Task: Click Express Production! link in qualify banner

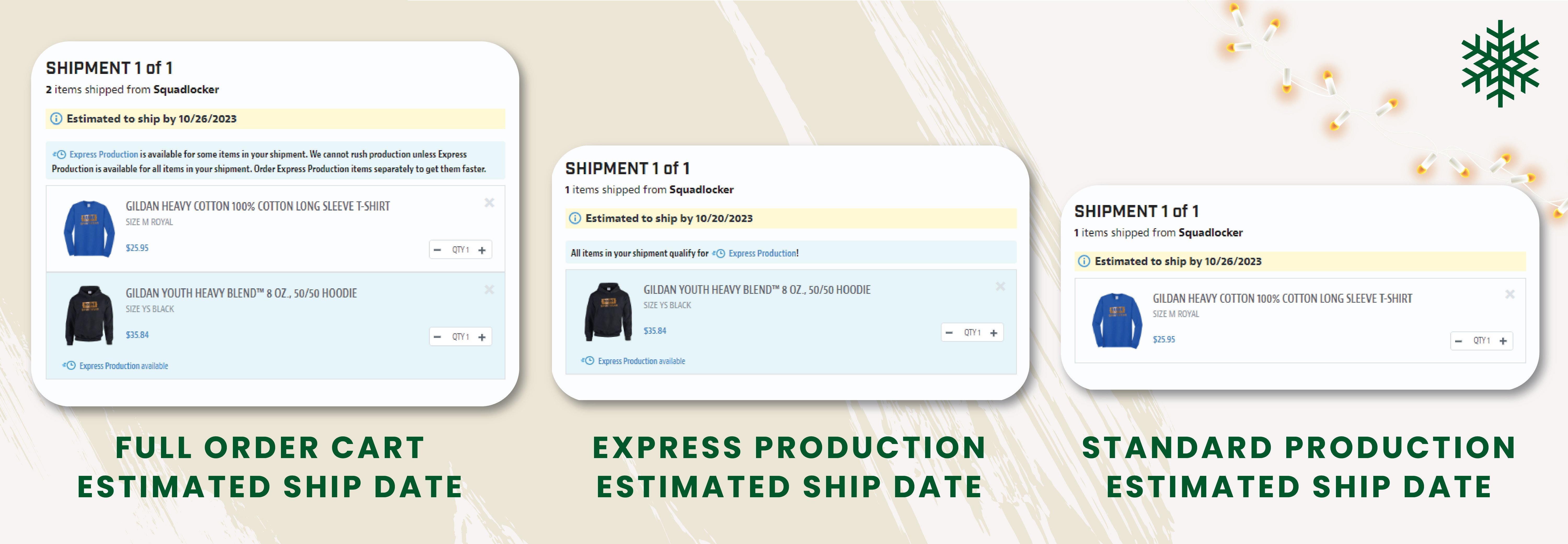Action: pyautogui.click(x=763, y=253)
